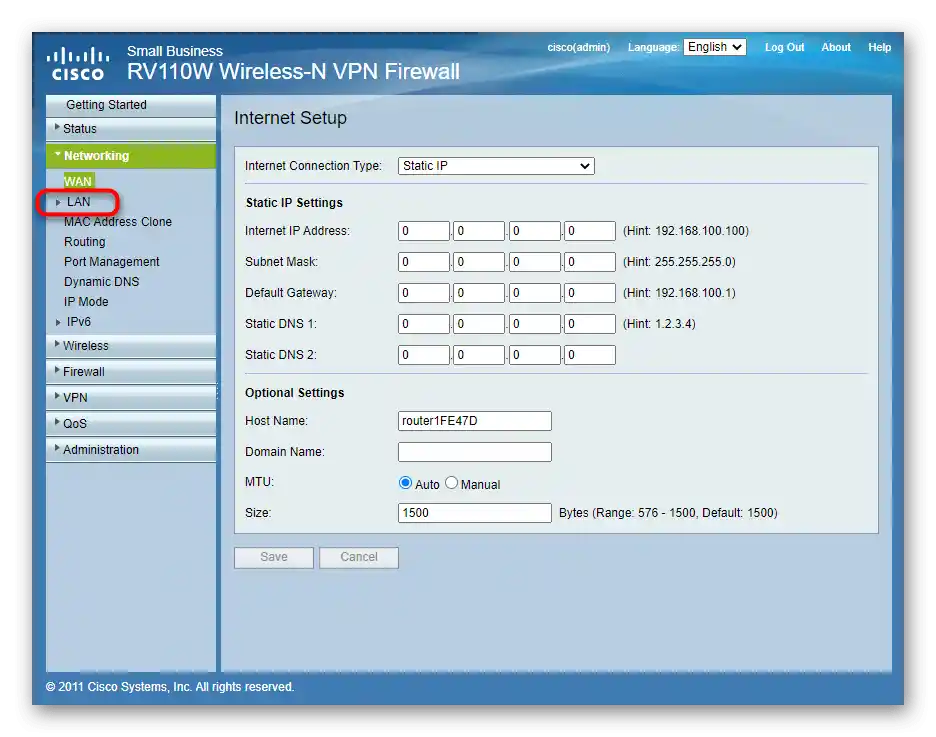Expand the Administration menu section
Screen dimensions: 936x737
(x=131, y=450)
